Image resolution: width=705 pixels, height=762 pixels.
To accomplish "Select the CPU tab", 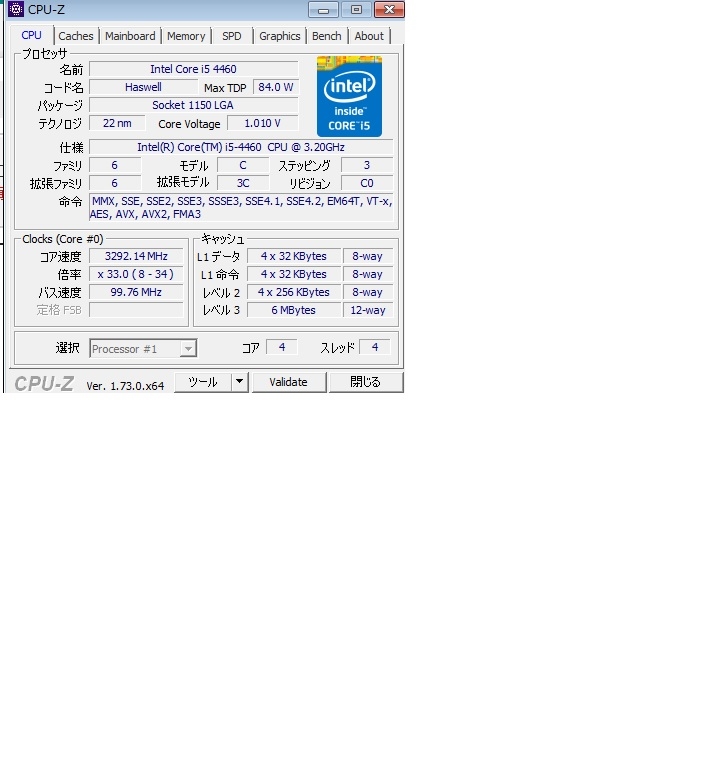I will pos(32,35).
